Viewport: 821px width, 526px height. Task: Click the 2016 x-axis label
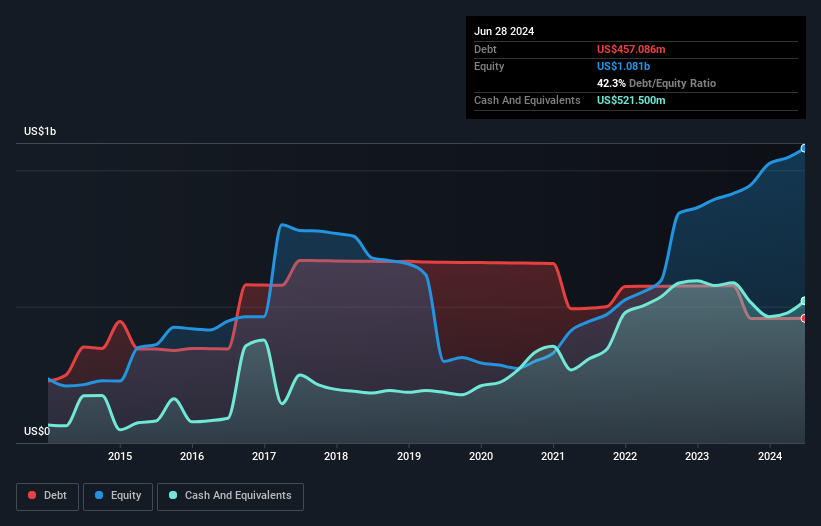192,456
